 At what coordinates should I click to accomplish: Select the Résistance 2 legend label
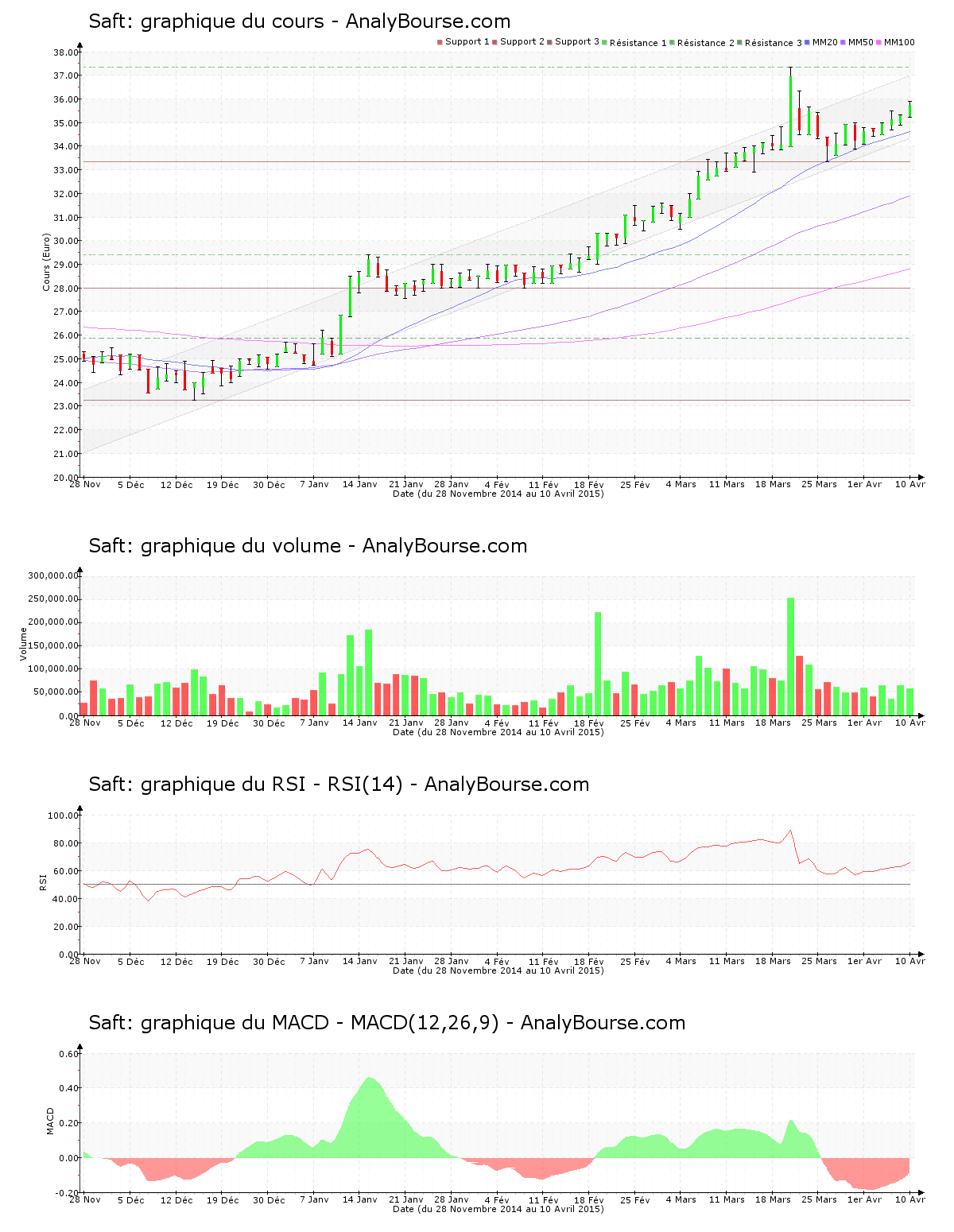[x=706, y=43]
